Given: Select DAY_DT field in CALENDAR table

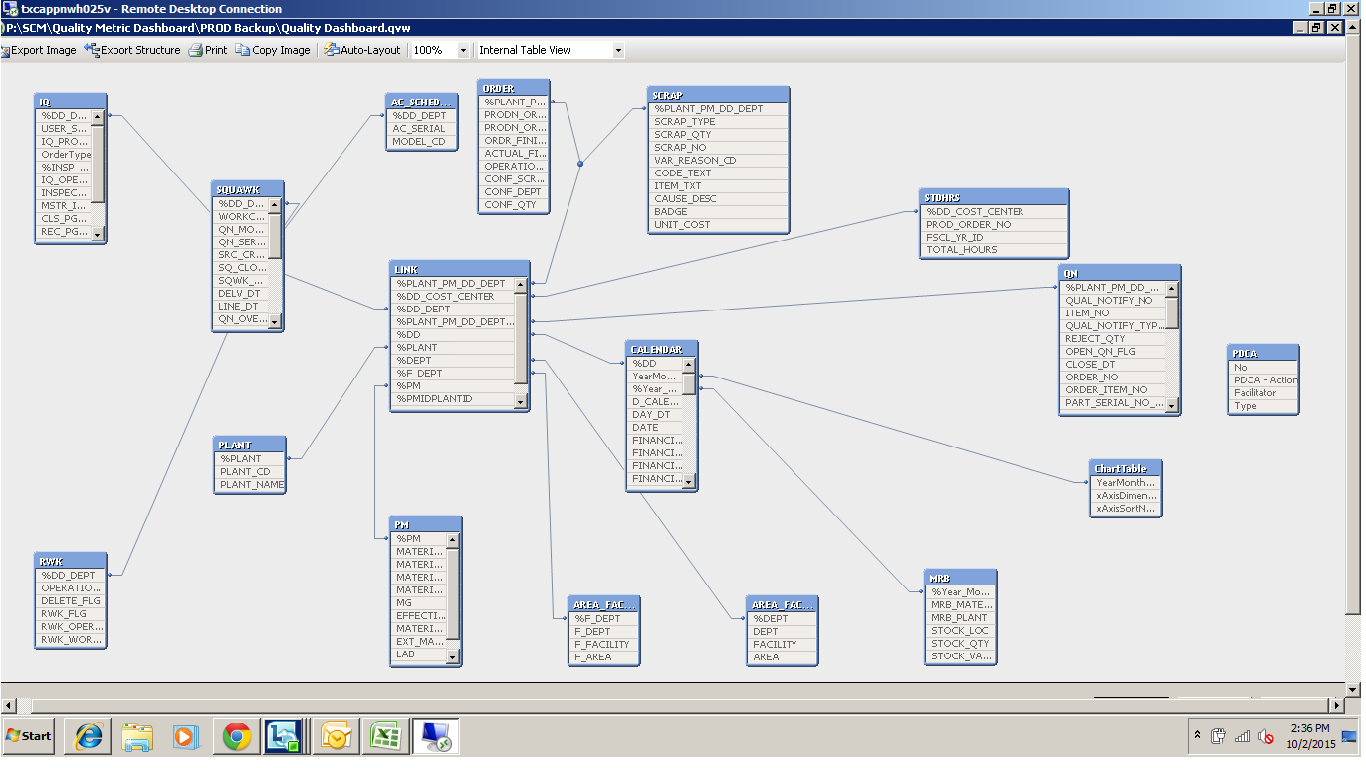Looking at the screenshot, I should [x=655, y=415].
